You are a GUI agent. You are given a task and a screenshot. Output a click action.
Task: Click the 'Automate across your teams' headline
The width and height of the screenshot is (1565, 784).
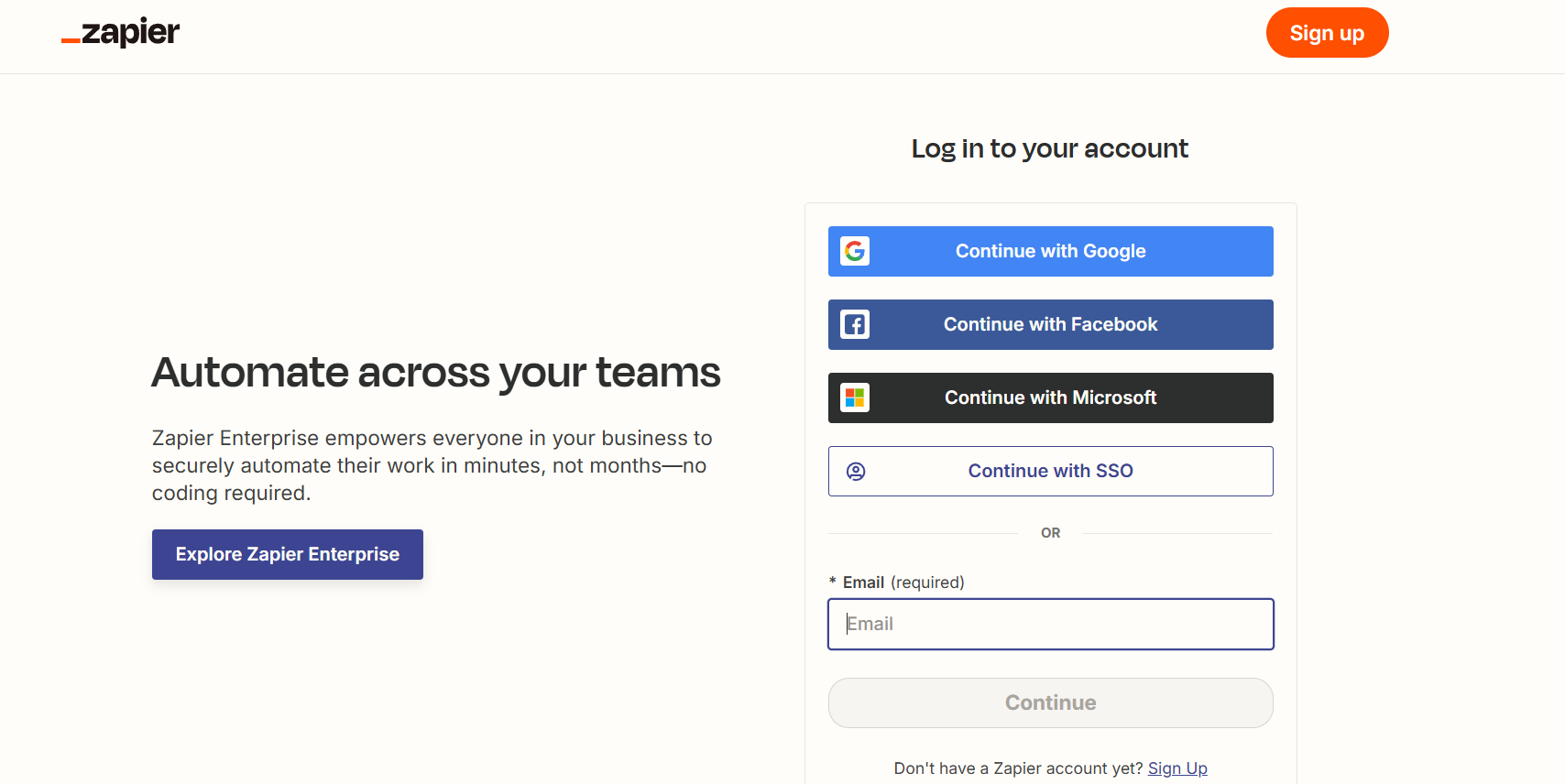tap(436, 373)
